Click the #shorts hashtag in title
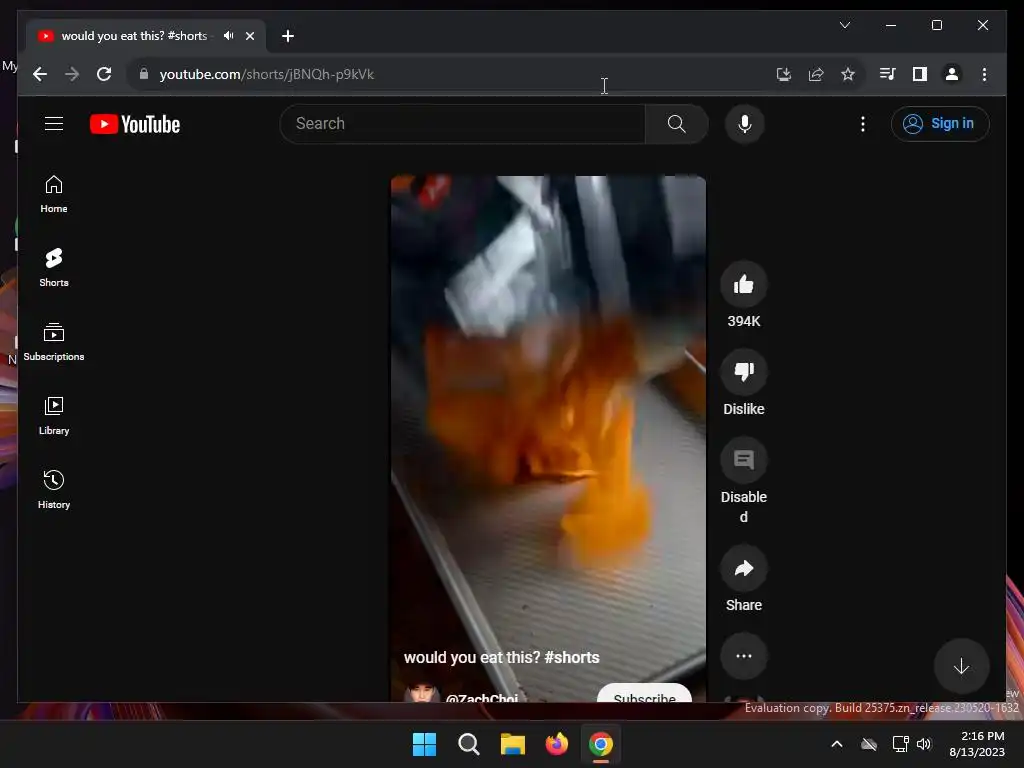The height and width of the screenshot is (768, 1024). pos(571,657)
